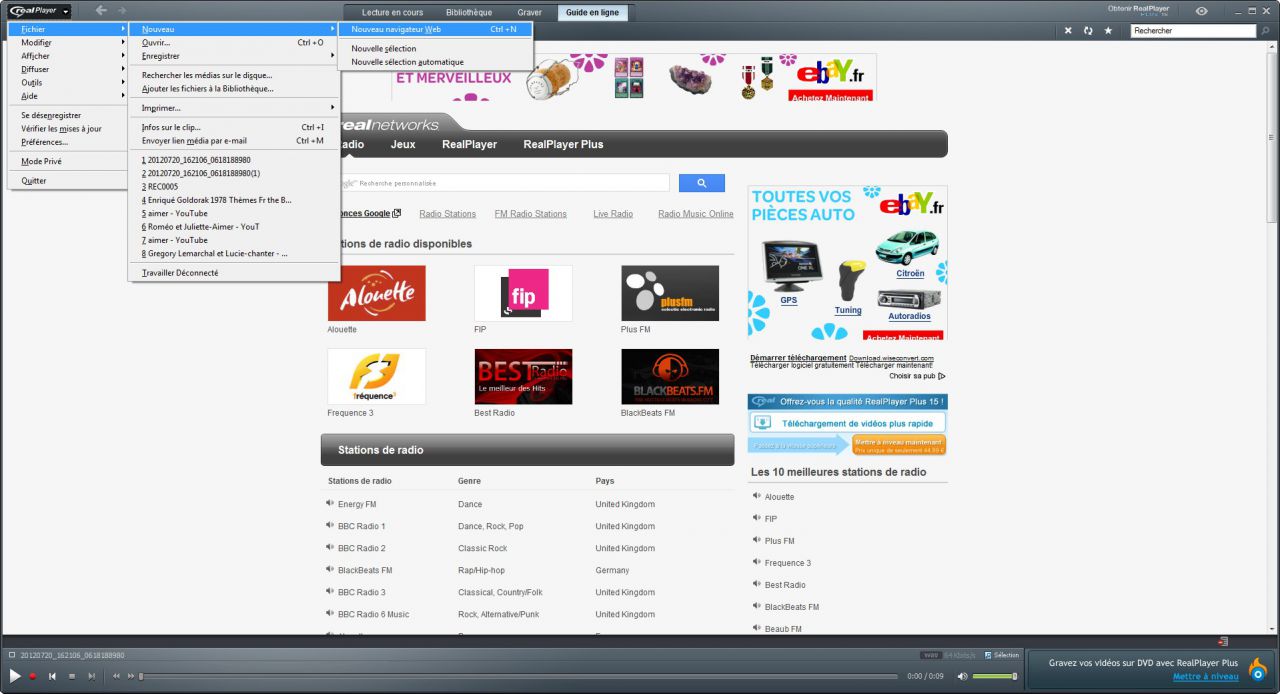
Task: Click the eye icon in title bar
Action: (1201, 11)
